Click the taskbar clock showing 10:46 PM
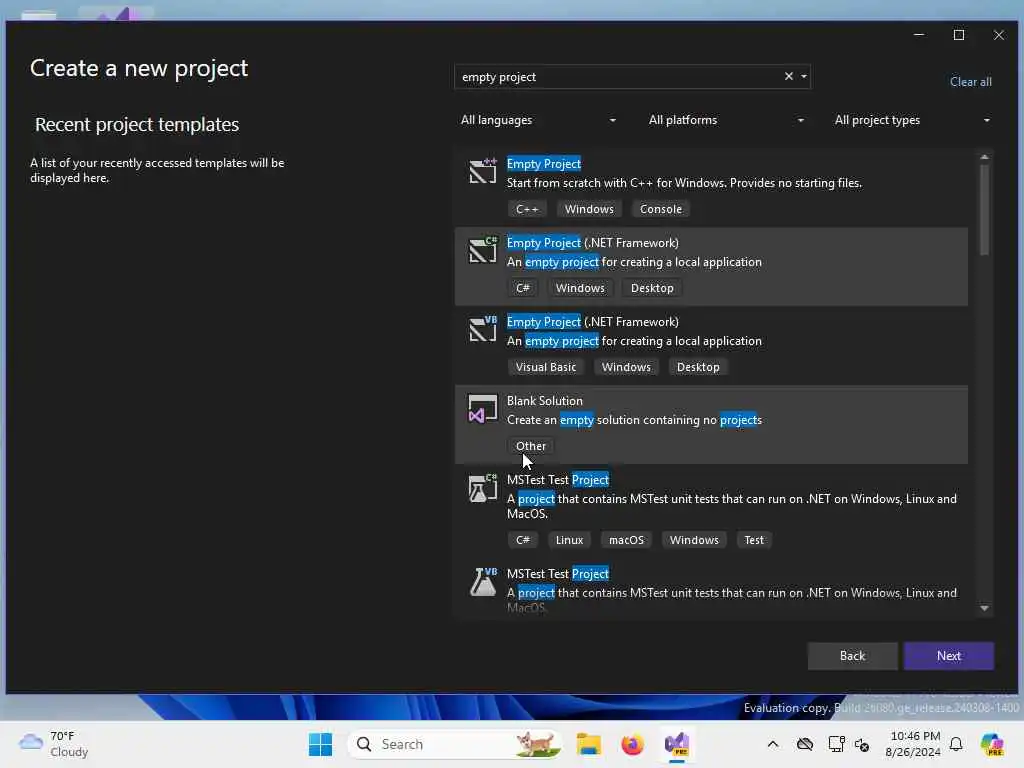 tap(914, 744)
